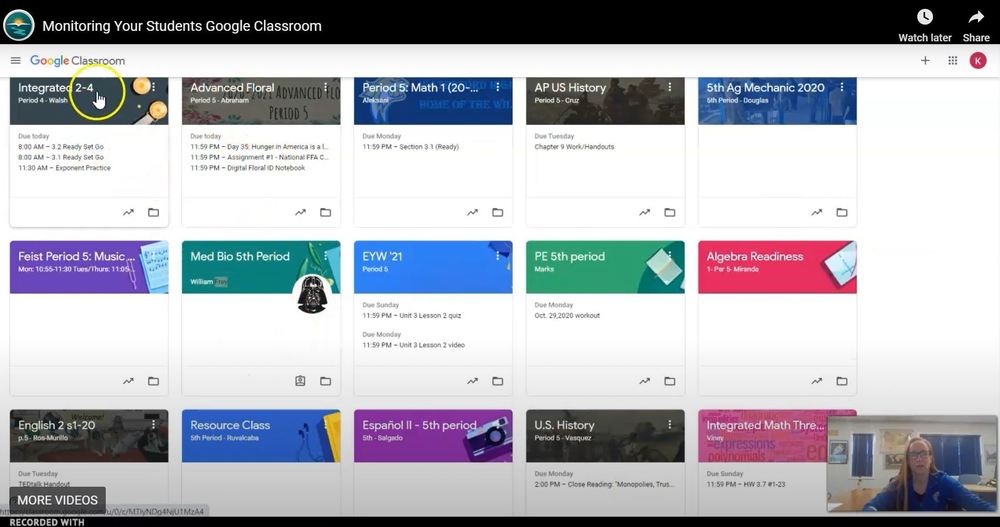Click the plus icon to join class
The image size is (1000, 527).
pos(925,61)
